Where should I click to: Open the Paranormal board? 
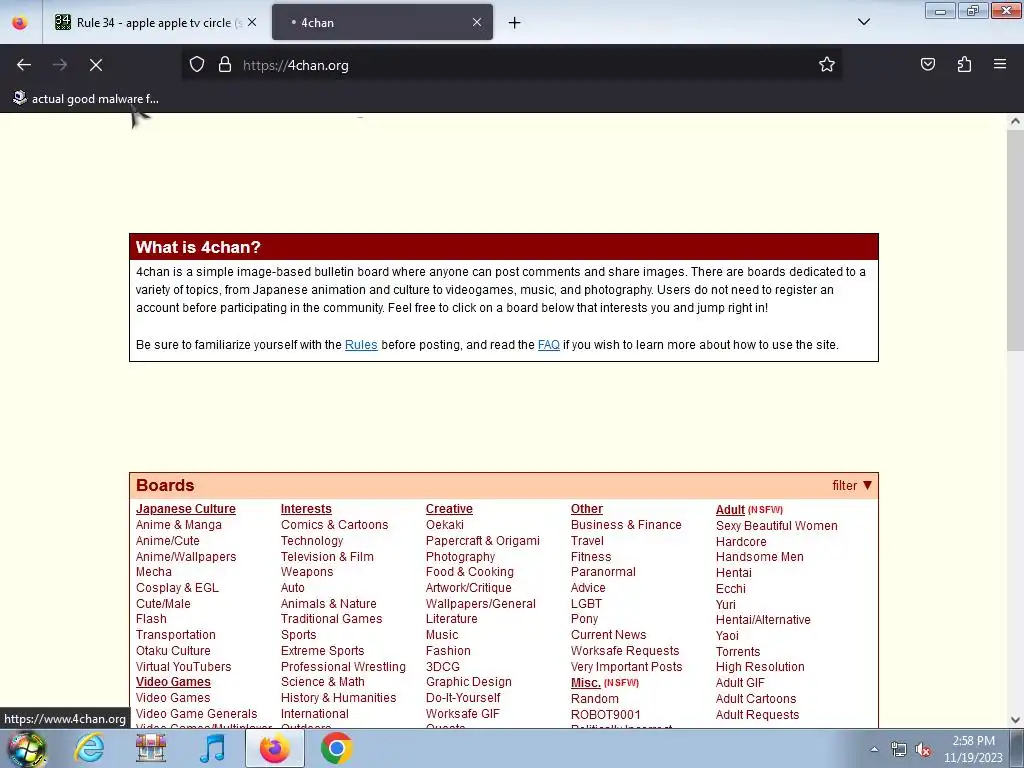tap(603, 572)
